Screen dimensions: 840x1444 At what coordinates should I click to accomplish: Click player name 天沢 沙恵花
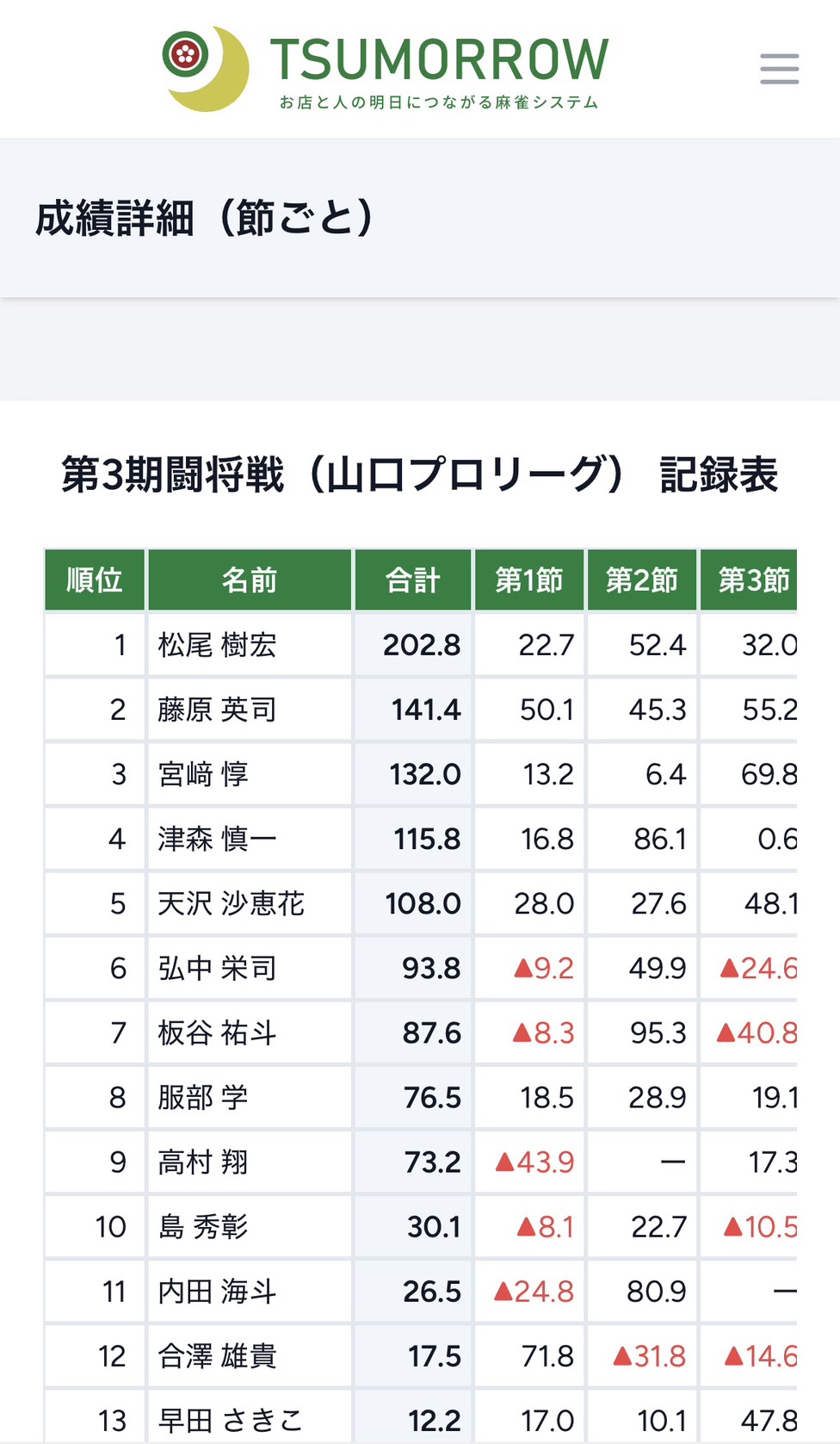(231, 903)
